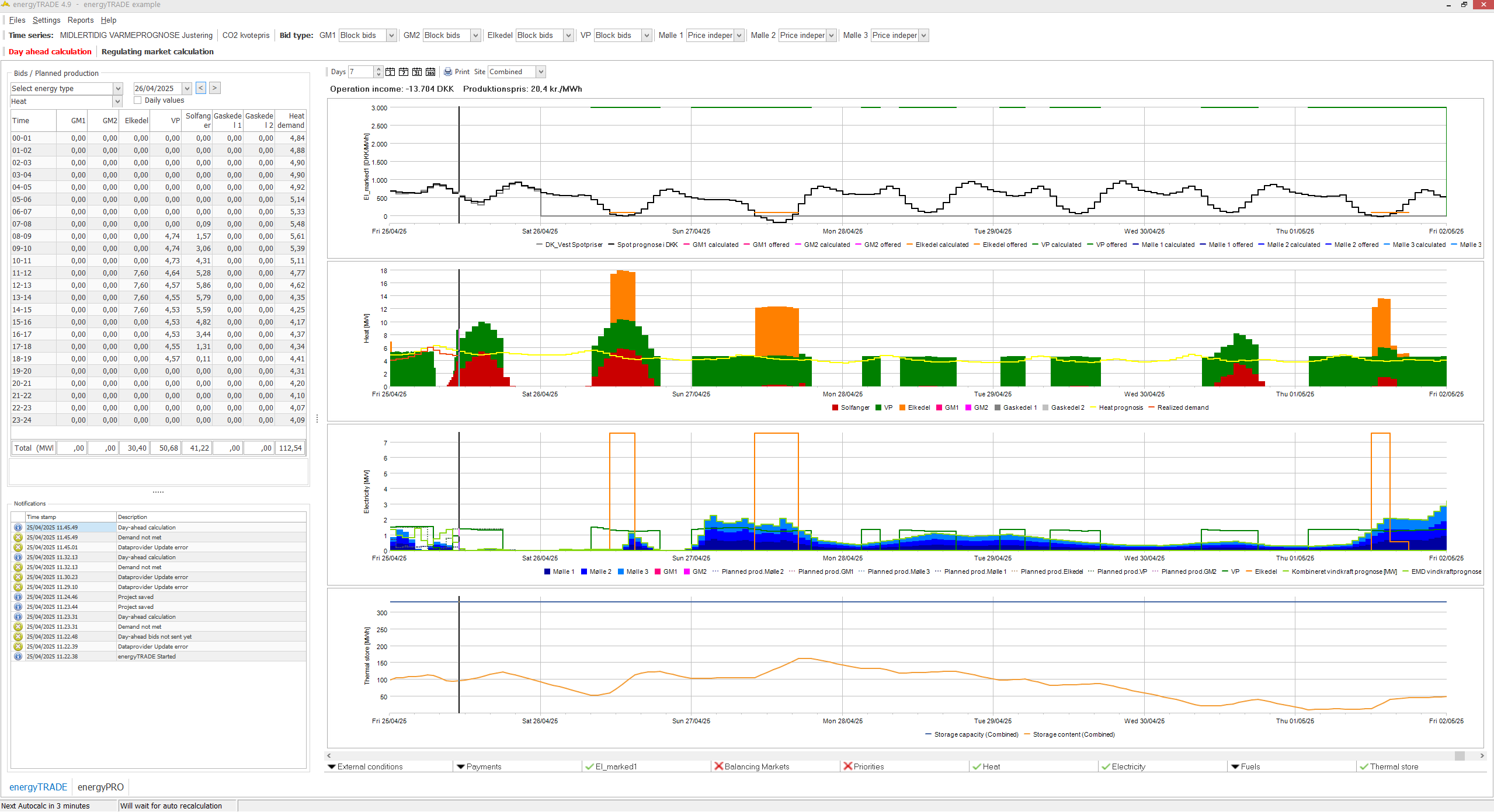Click info icon for 11.32.13 Day-ahead calculation
Screen dimensions: 1494x812
point(18,557)
